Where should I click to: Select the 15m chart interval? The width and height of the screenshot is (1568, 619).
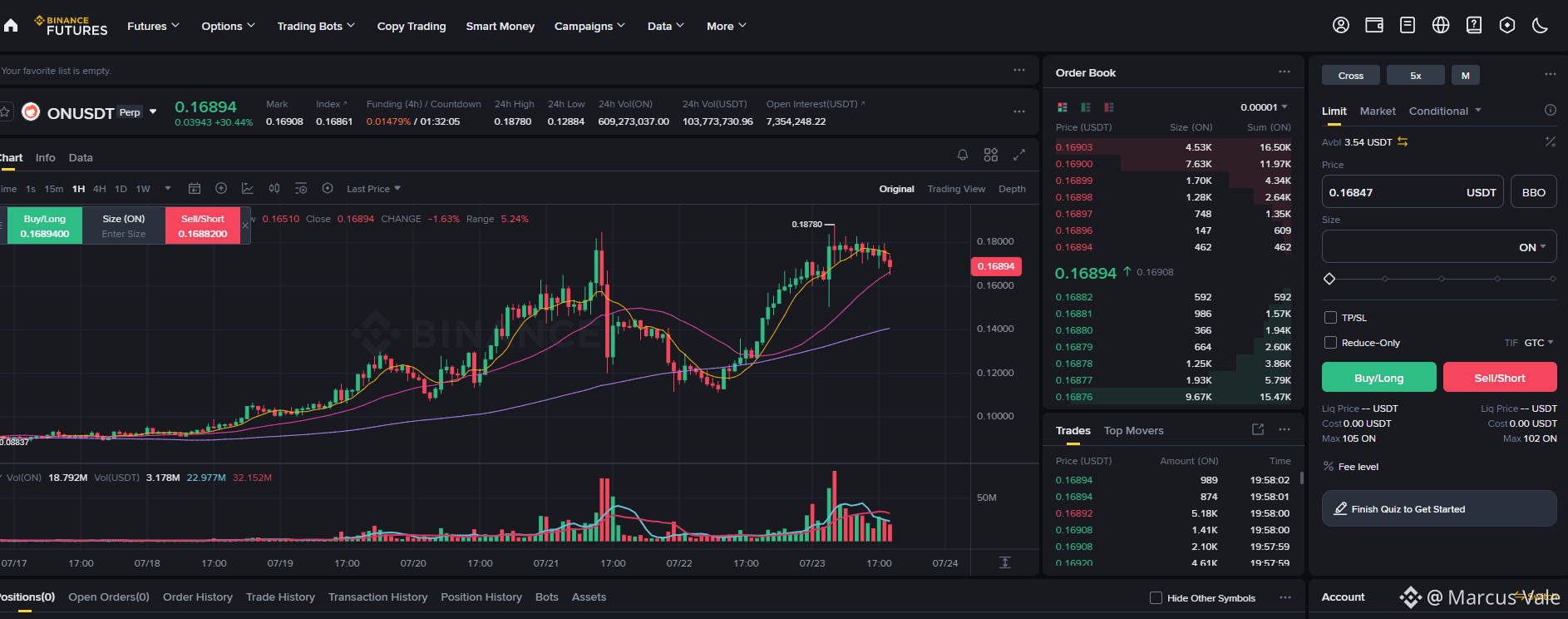pos(54,189)
